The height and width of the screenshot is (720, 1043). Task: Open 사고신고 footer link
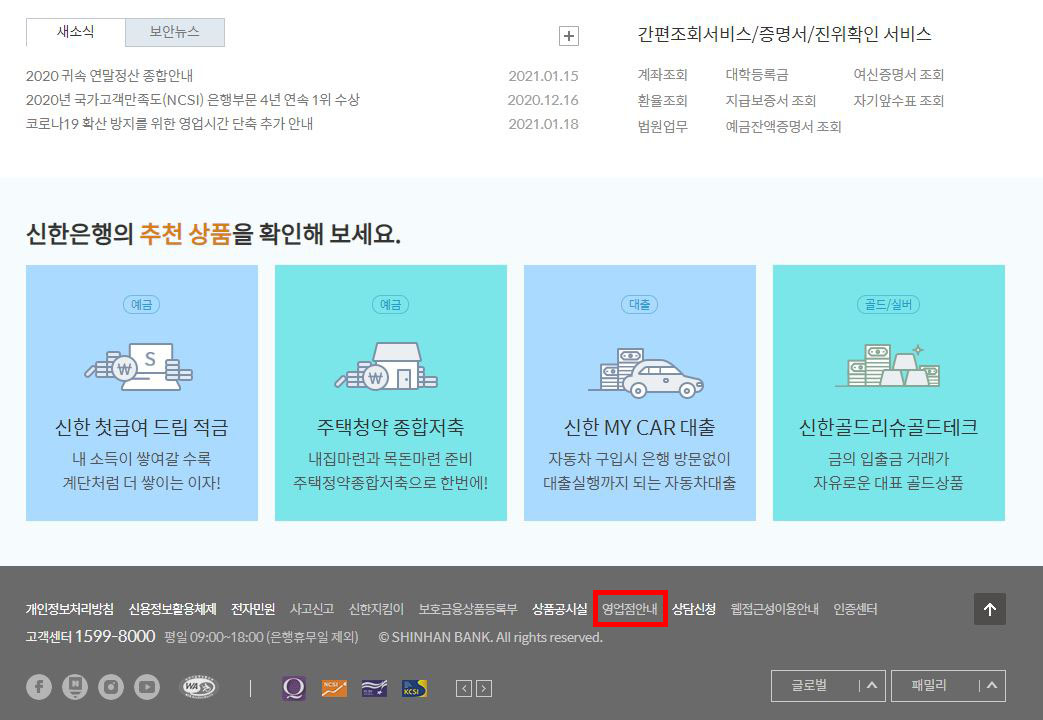pyautogui.click(x=312, y=609)
